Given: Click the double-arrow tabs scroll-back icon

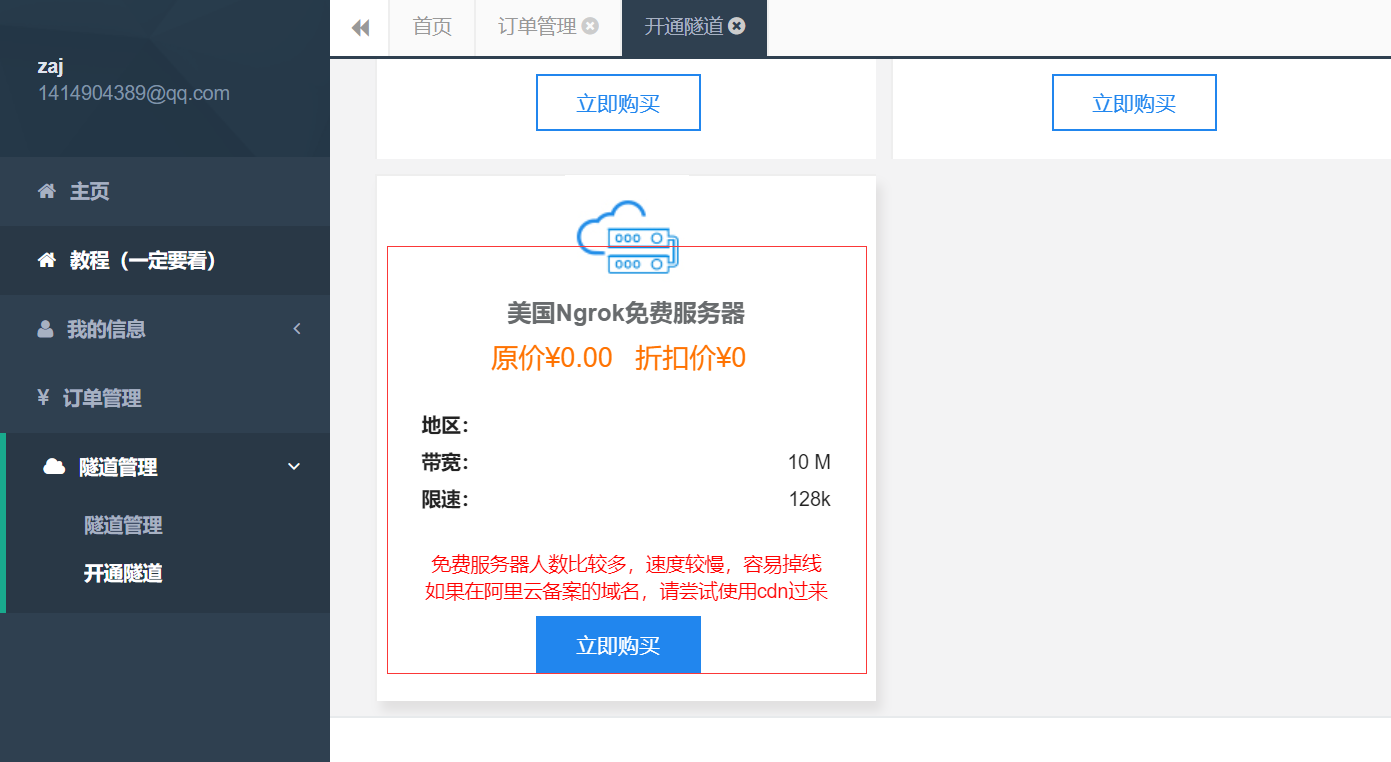Looking at the screenshot, I should (x=360, y=28).
